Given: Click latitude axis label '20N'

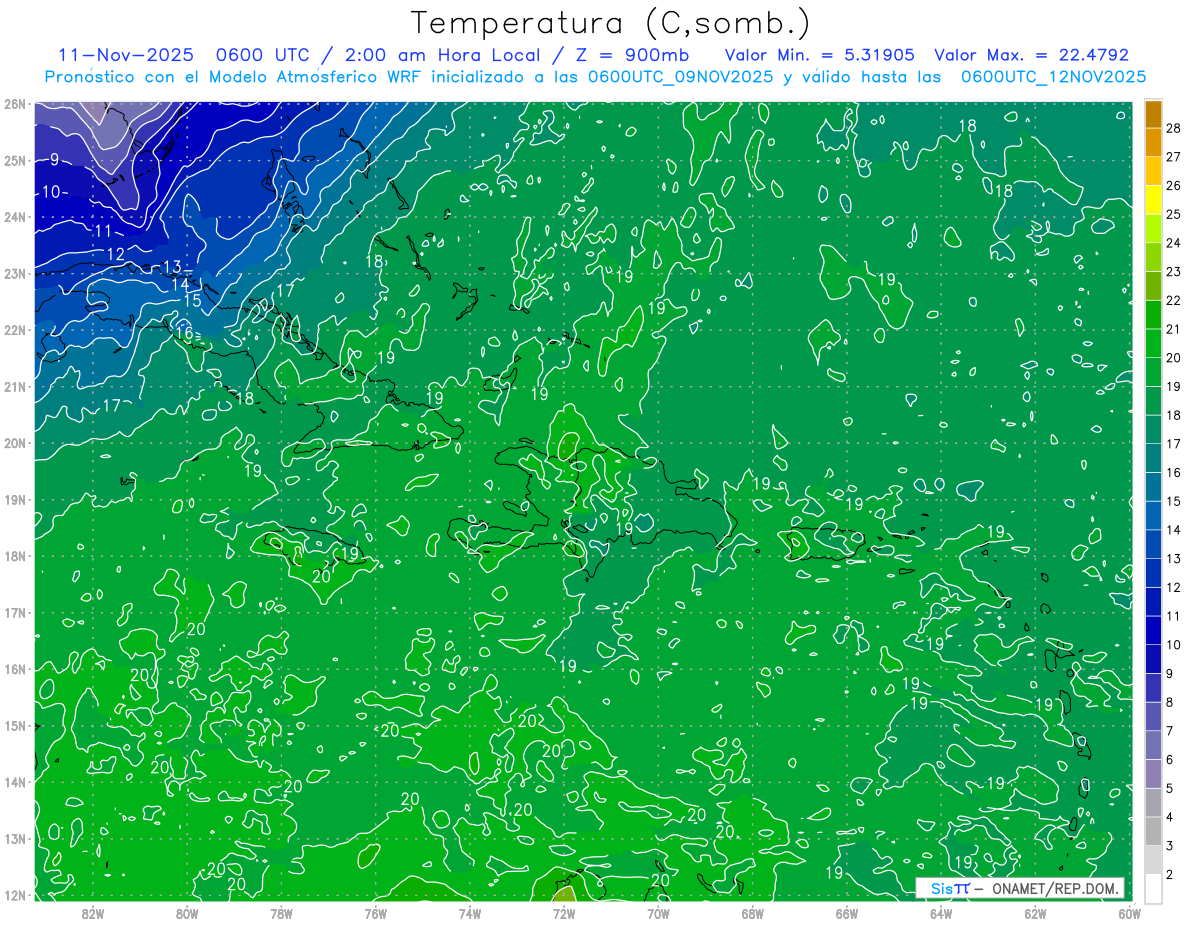Looking at the screenshot, I should [x=14, y=443].
